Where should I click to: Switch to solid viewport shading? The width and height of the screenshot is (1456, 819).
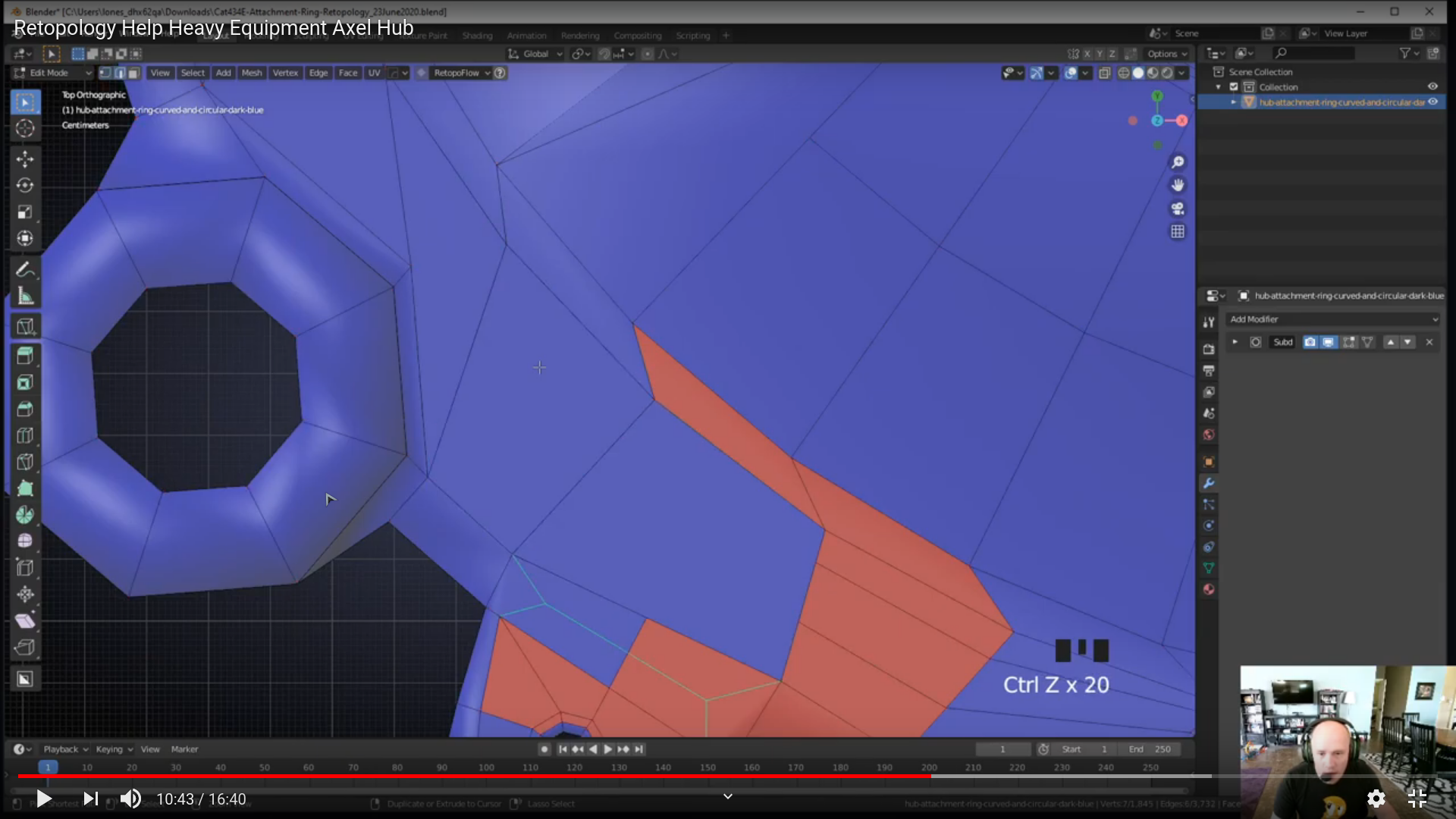tap(1138, 73)
